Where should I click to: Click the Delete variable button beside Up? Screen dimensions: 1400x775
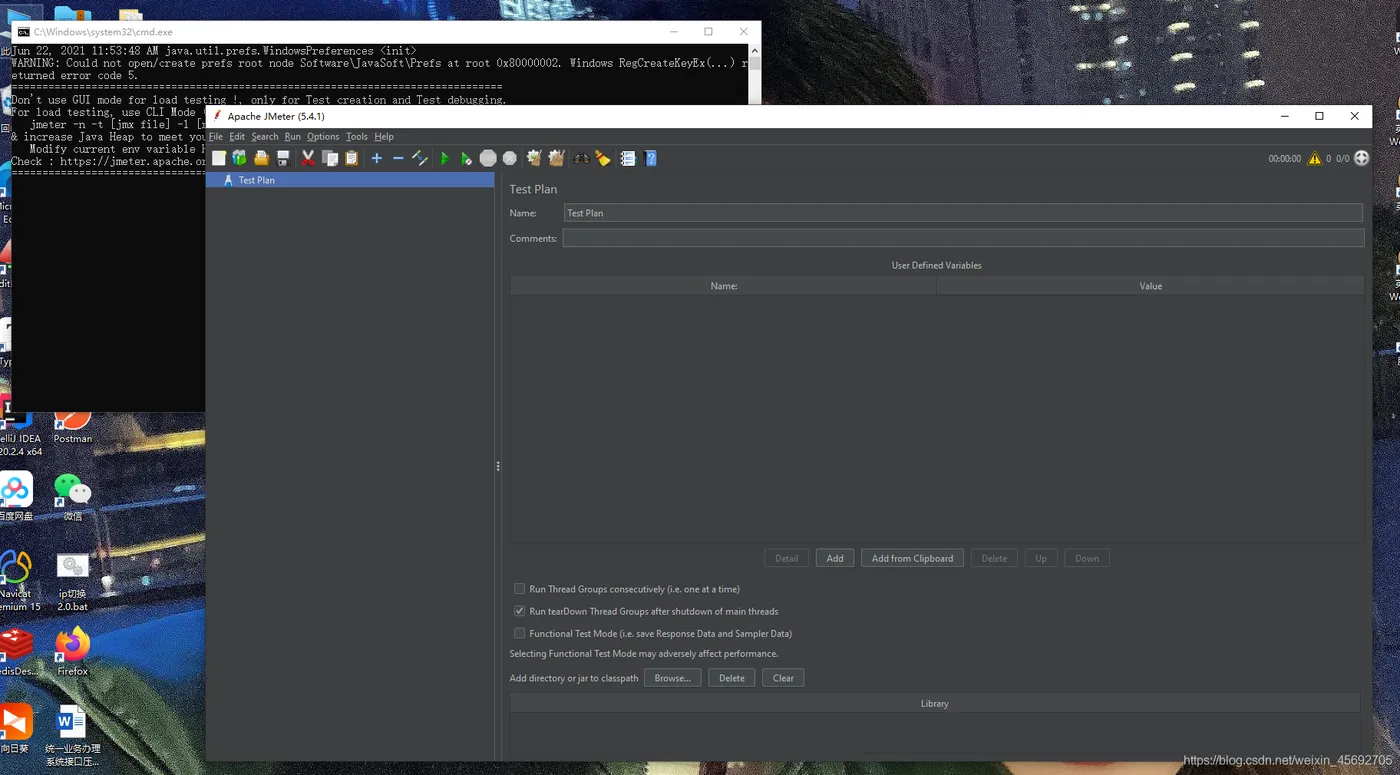[x=994, y=558]
